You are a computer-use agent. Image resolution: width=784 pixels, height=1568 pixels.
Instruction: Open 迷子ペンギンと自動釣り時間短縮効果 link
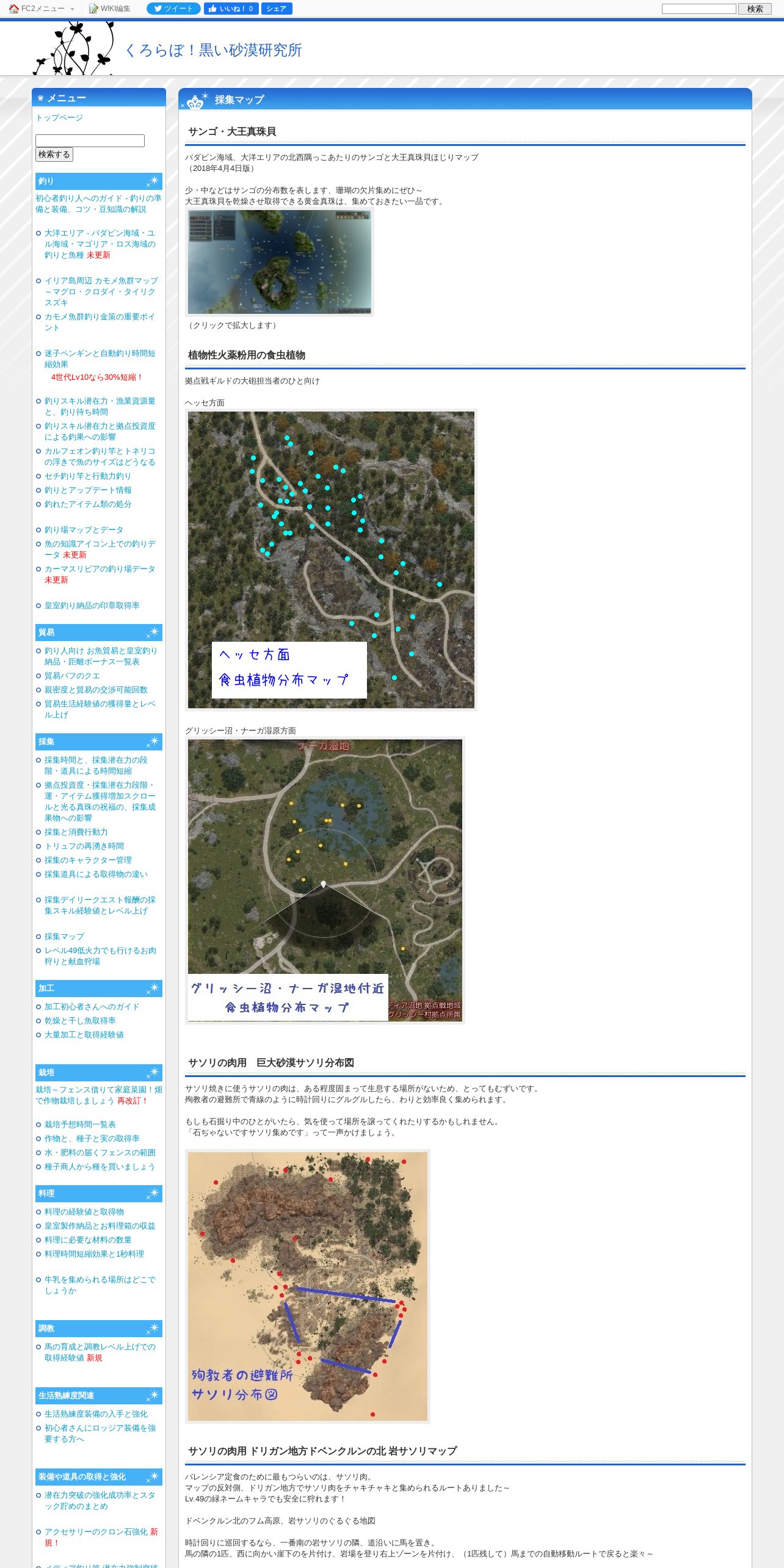[100, 358]
